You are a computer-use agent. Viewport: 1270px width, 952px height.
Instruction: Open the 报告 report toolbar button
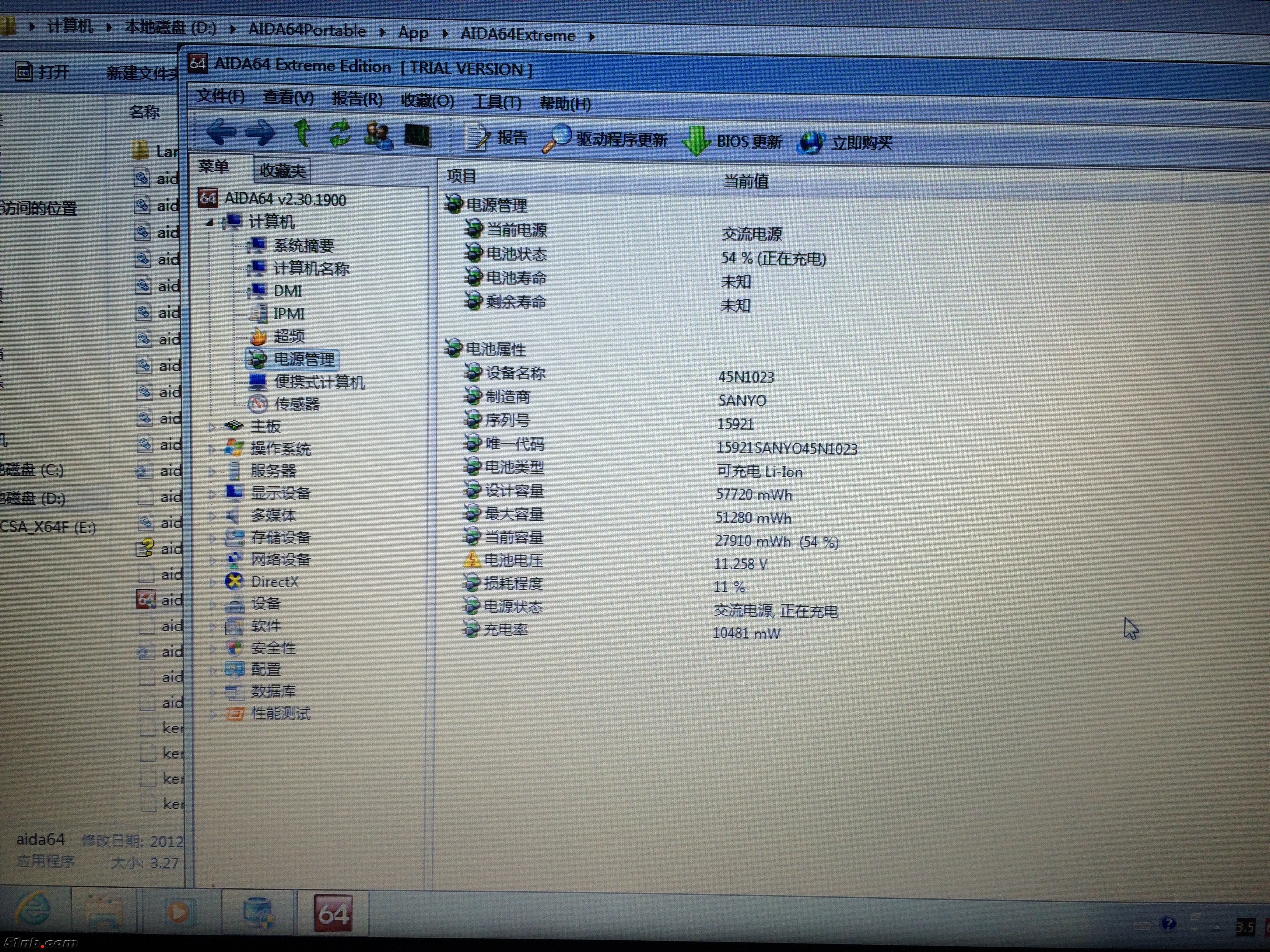496,138
